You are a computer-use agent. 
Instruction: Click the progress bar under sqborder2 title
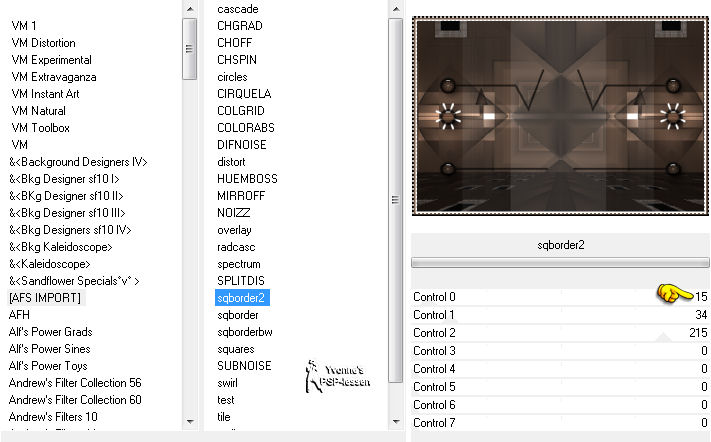(560, 262)
